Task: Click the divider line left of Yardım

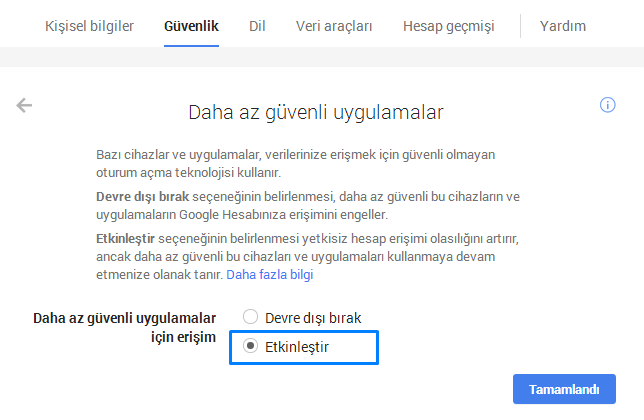Action: 520,25
